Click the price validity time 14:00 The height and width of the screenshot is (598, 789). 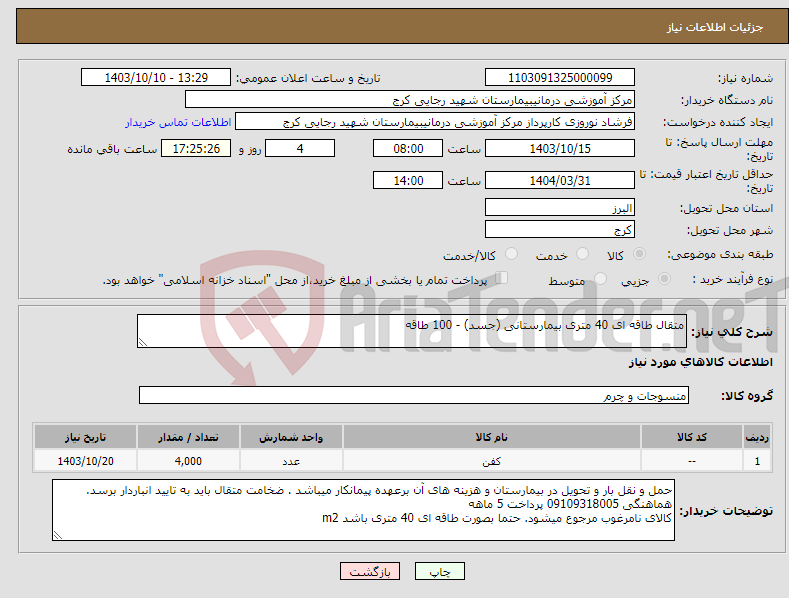(408, 180)
